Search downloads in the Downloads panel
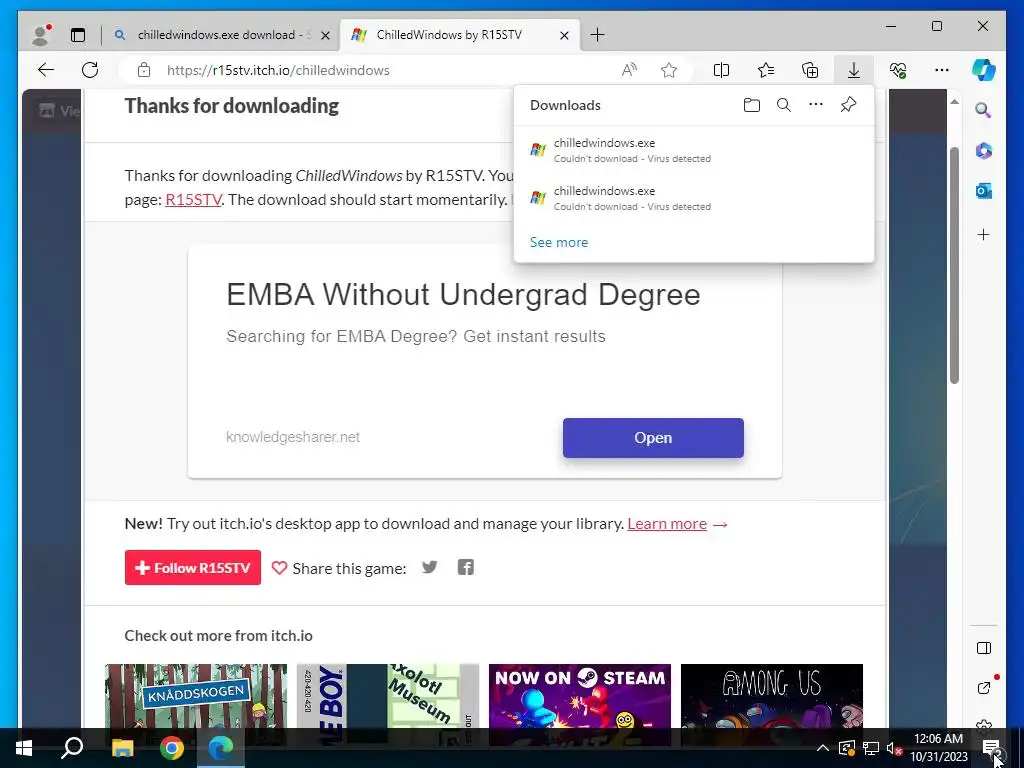Image resolution: width=1024 pixels, height=768 pixels. tap(784, 105)
